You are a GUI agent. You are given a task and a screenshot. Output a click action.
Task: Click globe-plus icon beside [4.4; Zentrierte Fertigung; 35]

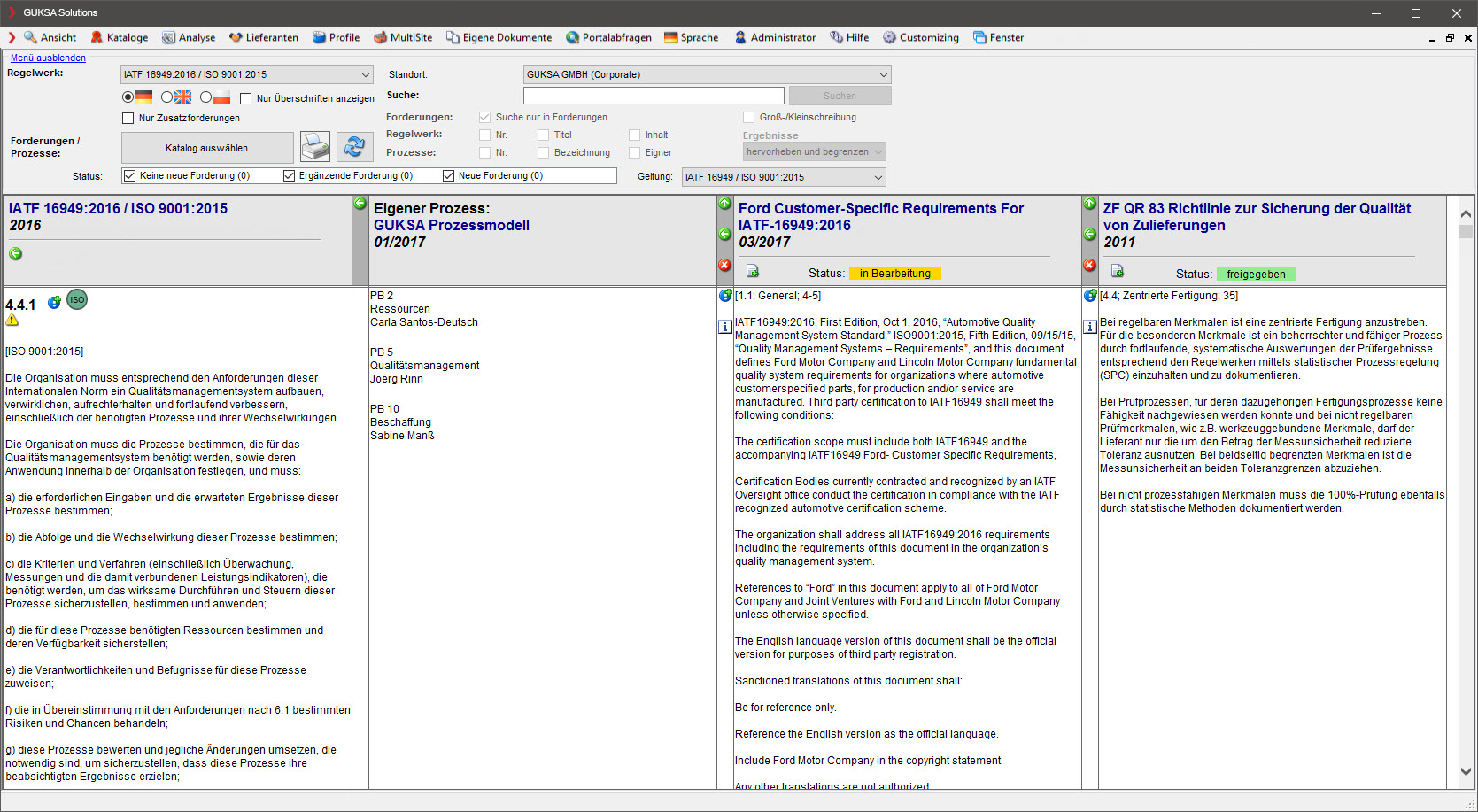click(1090, 296)
